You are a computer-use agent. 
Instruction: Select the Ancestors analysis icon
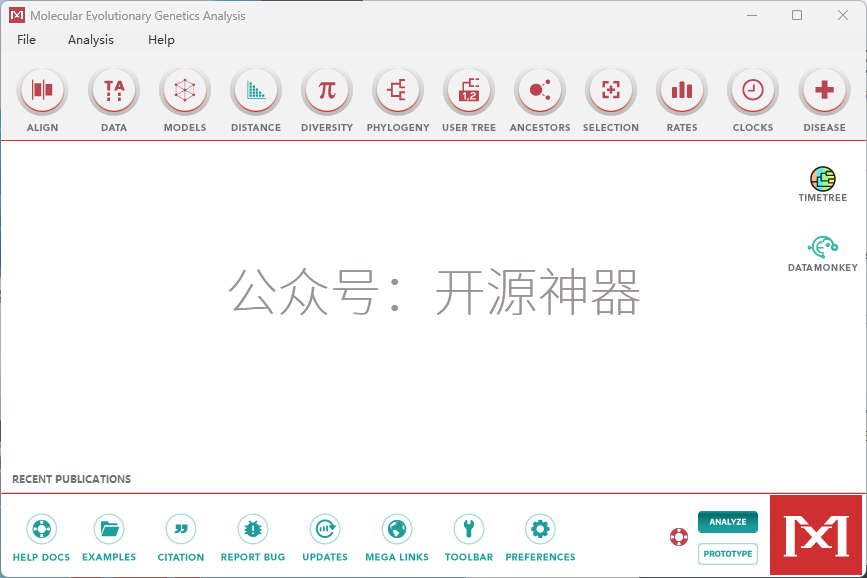(540, 90)
